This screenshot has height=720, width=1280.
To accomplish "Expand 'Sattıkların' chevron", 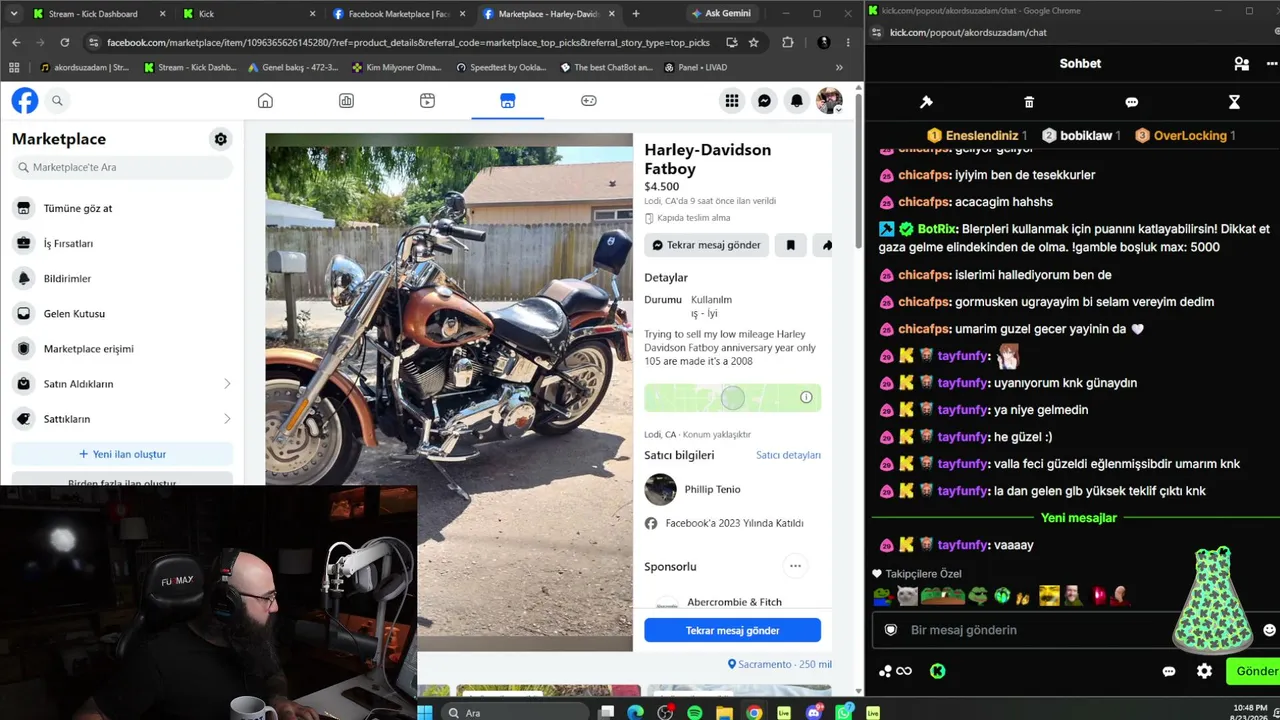I will [x=227, y=419].
